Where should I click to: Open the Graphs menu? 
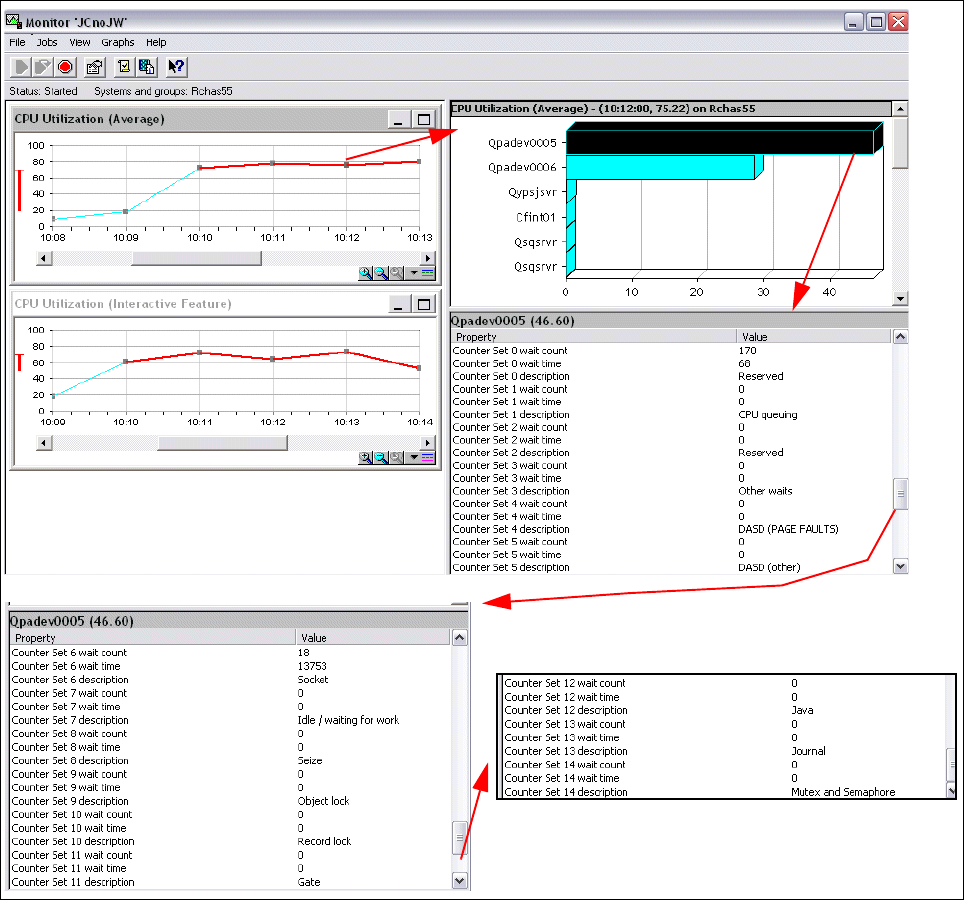coord(117,42)
